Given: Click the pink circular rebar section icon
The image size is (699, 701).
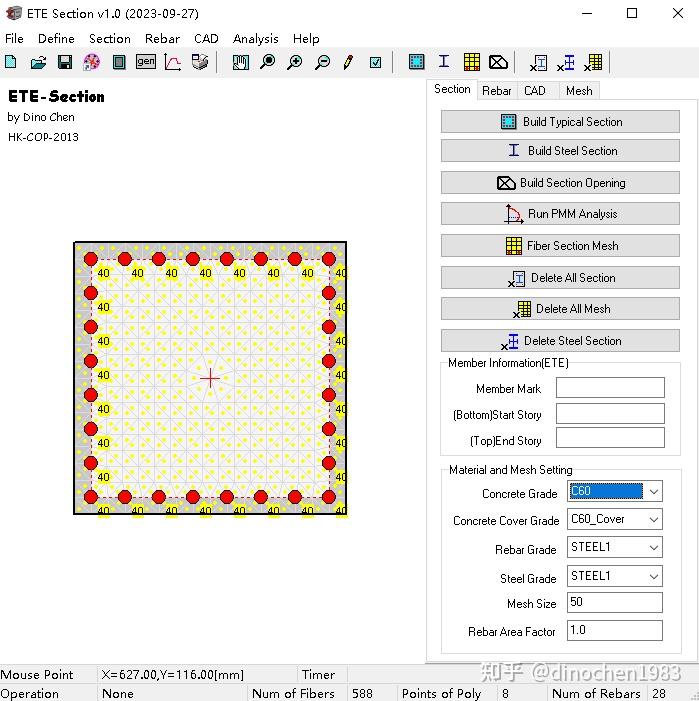Looking at the screenshot, I should [92, 62].
